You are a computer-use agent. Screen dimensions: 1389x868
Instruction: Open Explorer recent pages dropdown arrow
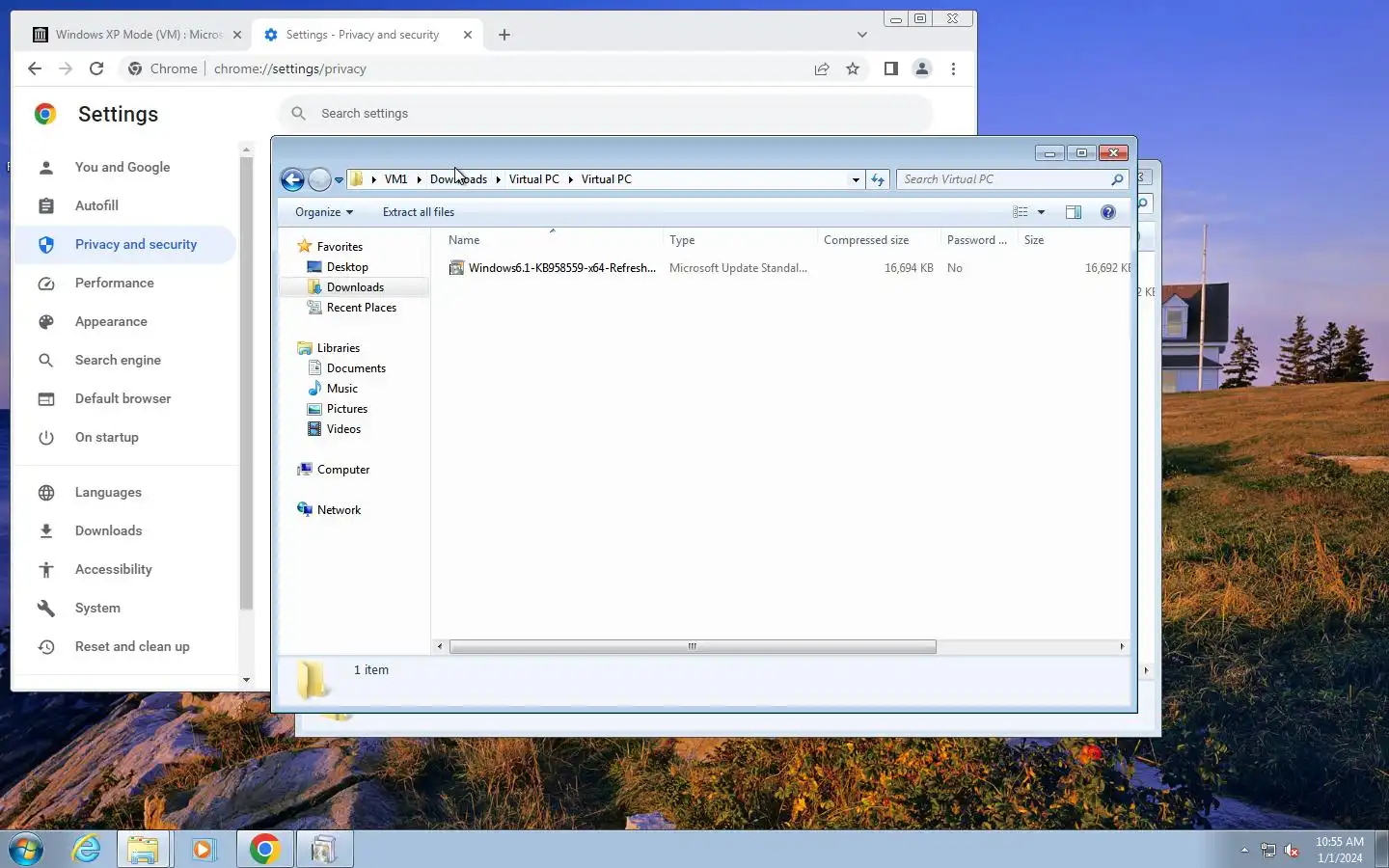click(339, 180)
